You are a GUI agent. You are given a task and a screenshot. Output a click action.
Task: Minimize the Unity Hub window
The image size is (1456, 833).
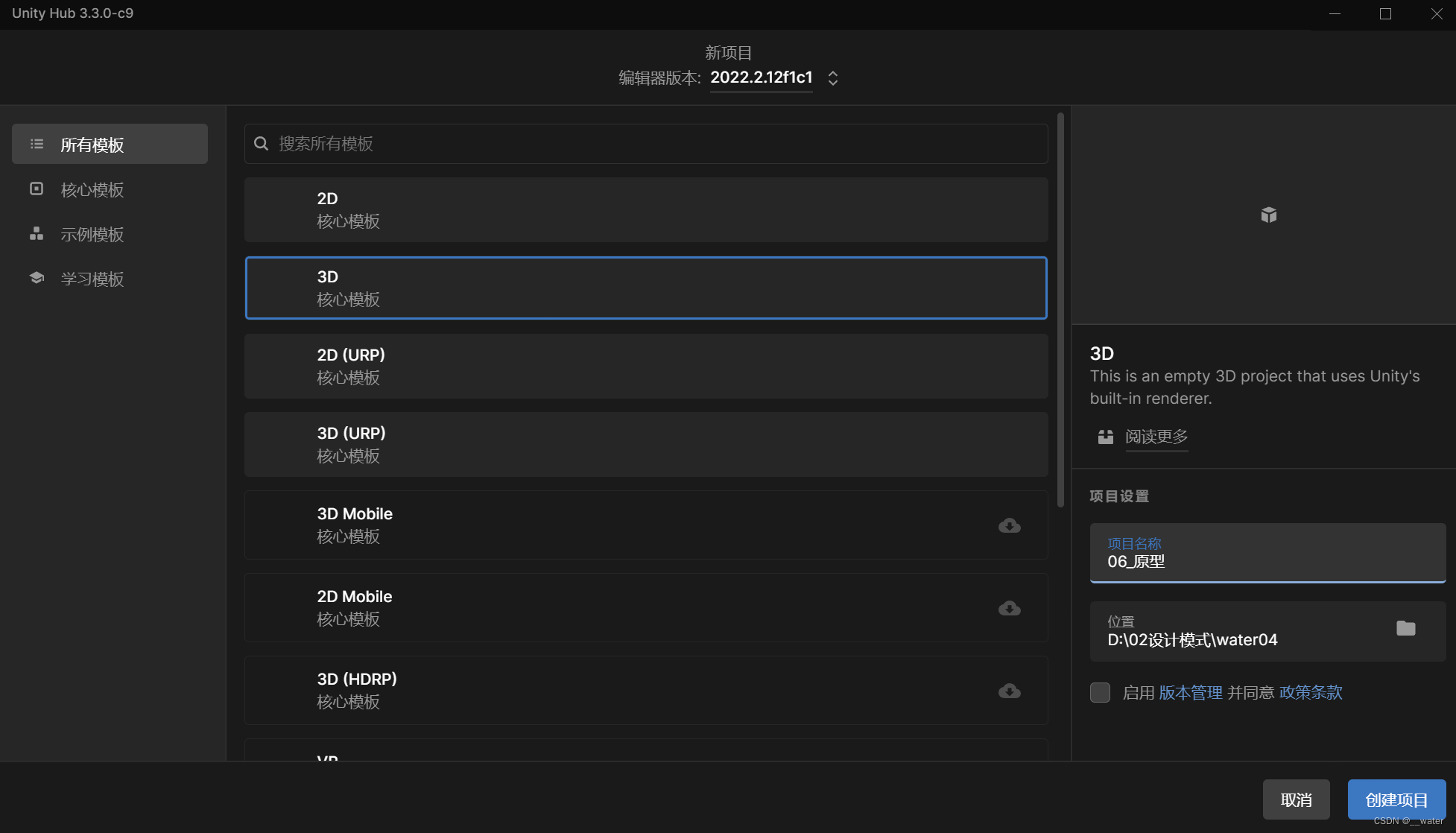coord(1335,14)
